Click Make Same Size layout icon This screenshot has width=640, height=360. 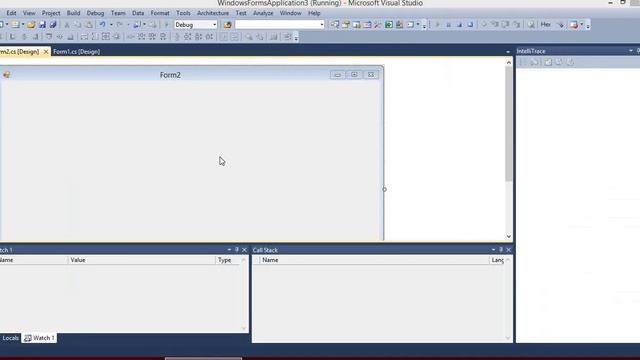pos(106,37)
